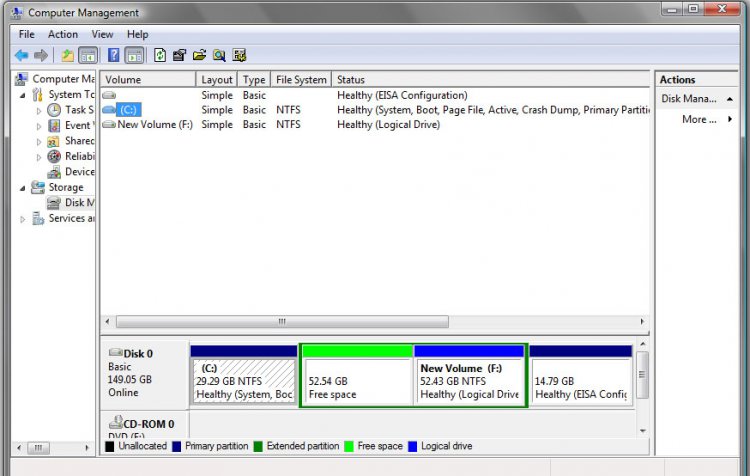Click the Open folder toolbar icon
750x476 pixels.
(x=199, y=55)
